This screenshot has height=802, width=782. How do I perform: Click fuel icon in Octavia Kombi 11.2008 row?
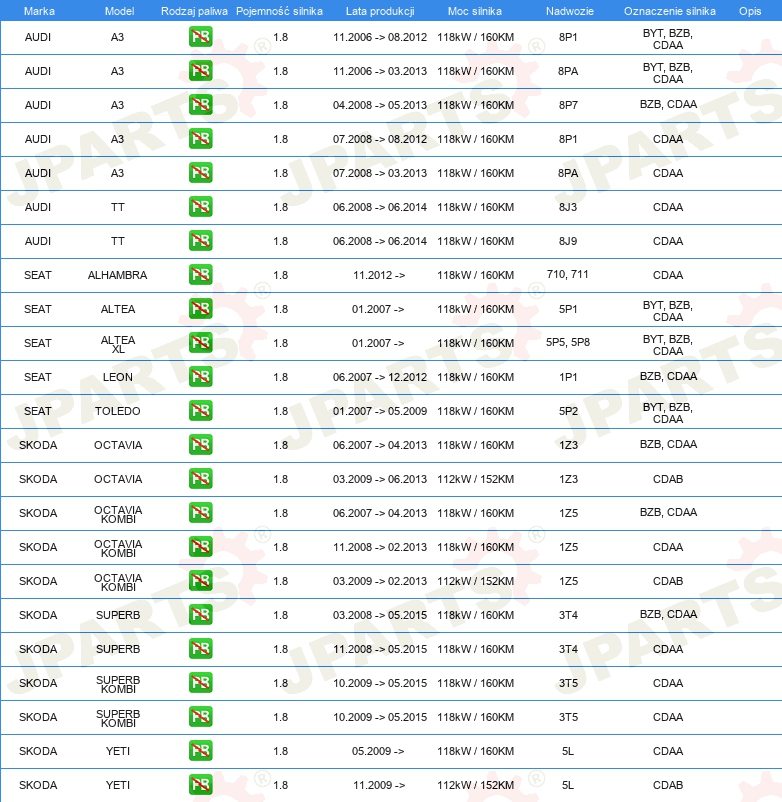point(200,547)
